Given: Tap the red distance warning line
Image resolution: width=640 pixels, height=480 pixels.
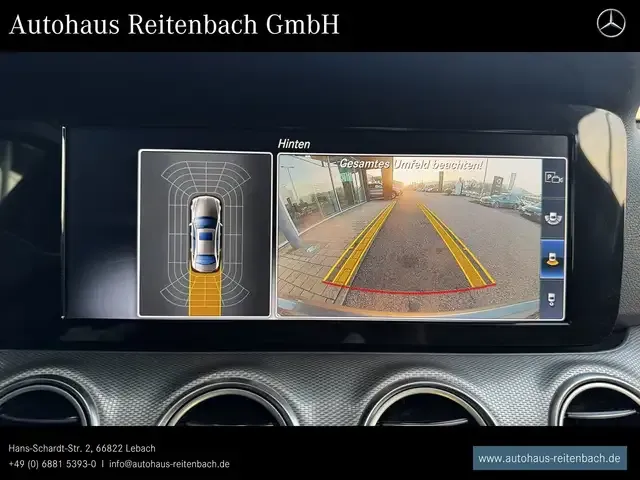Looking at the screenshot, I should coord(408,293).
